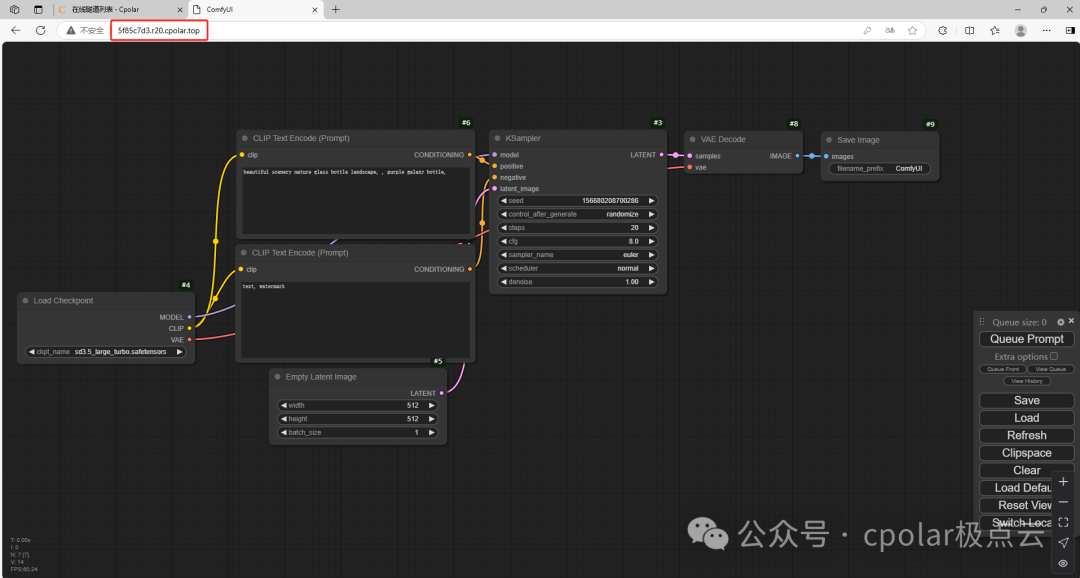The image size is (1080, 578).
Task: Click the Queue Prompt button
Action: 1026,339
